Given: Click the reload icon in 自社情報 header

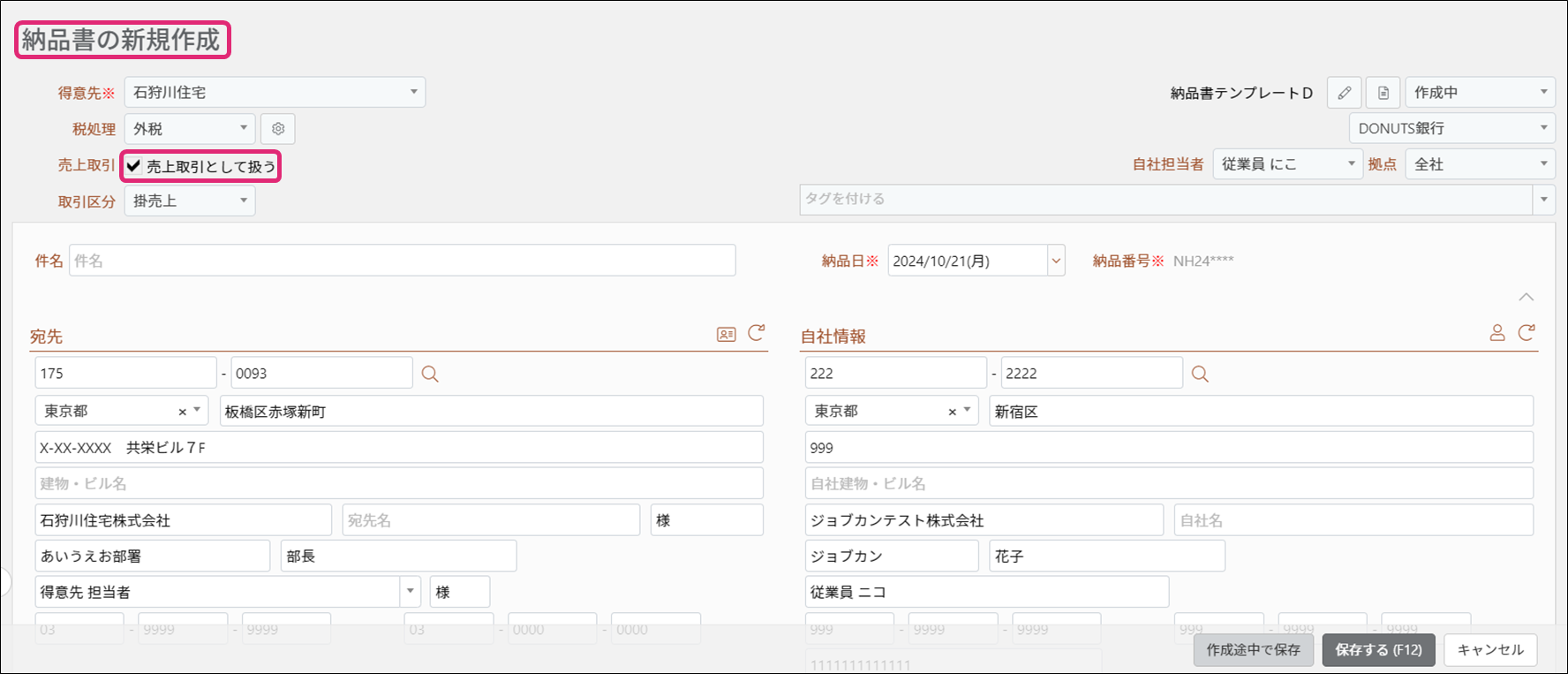Looking at the screenshot, I should 1527,333.
